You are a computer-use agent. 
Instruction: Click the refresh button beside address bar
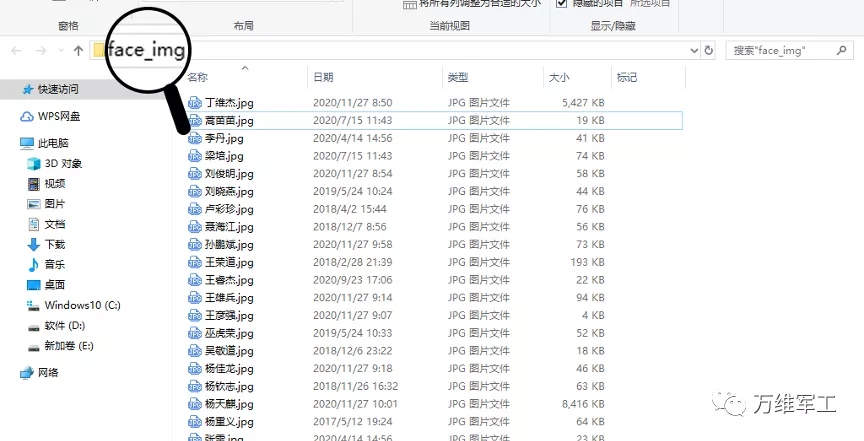coord(709,50)
